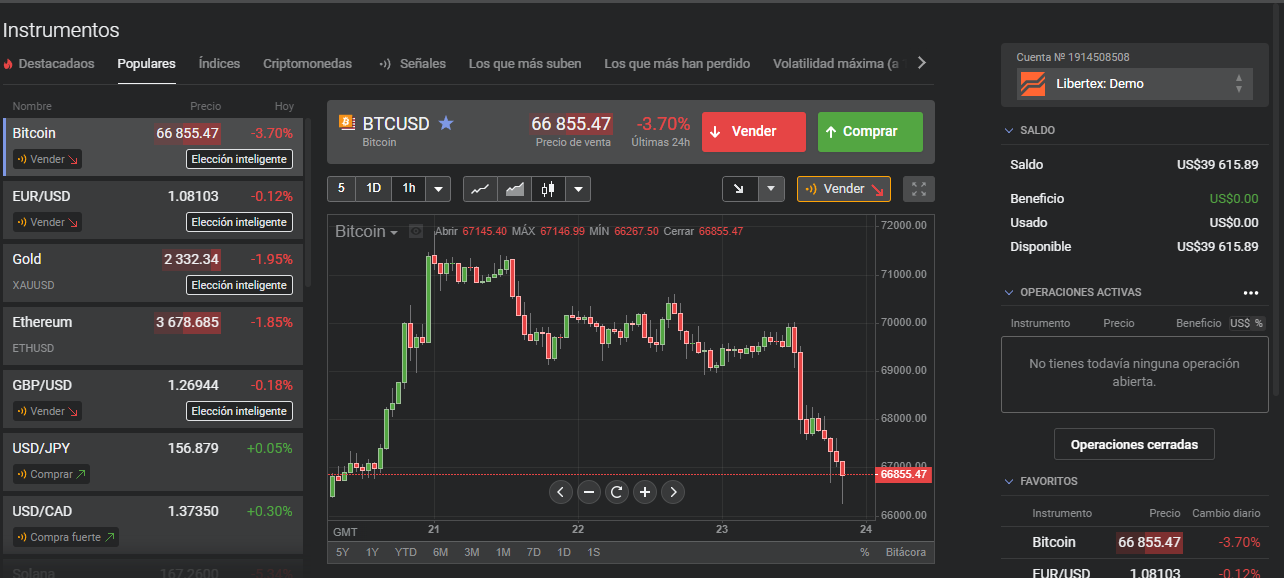This screenshot has height=578, width=1284.
Task: Zoom out the chart with minus
Action: [589, 491]
